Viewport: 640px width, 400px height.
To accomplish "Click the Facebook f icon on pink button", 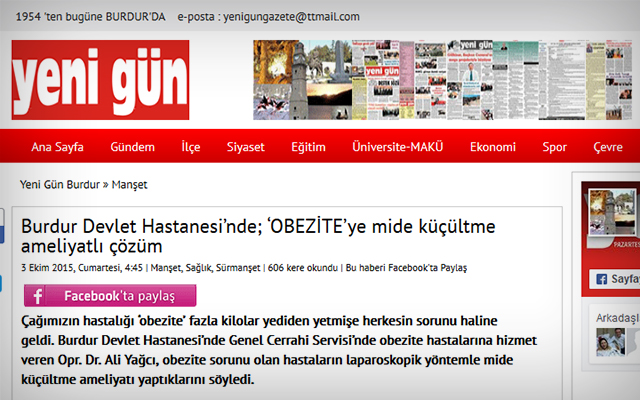I will point(38,296).
